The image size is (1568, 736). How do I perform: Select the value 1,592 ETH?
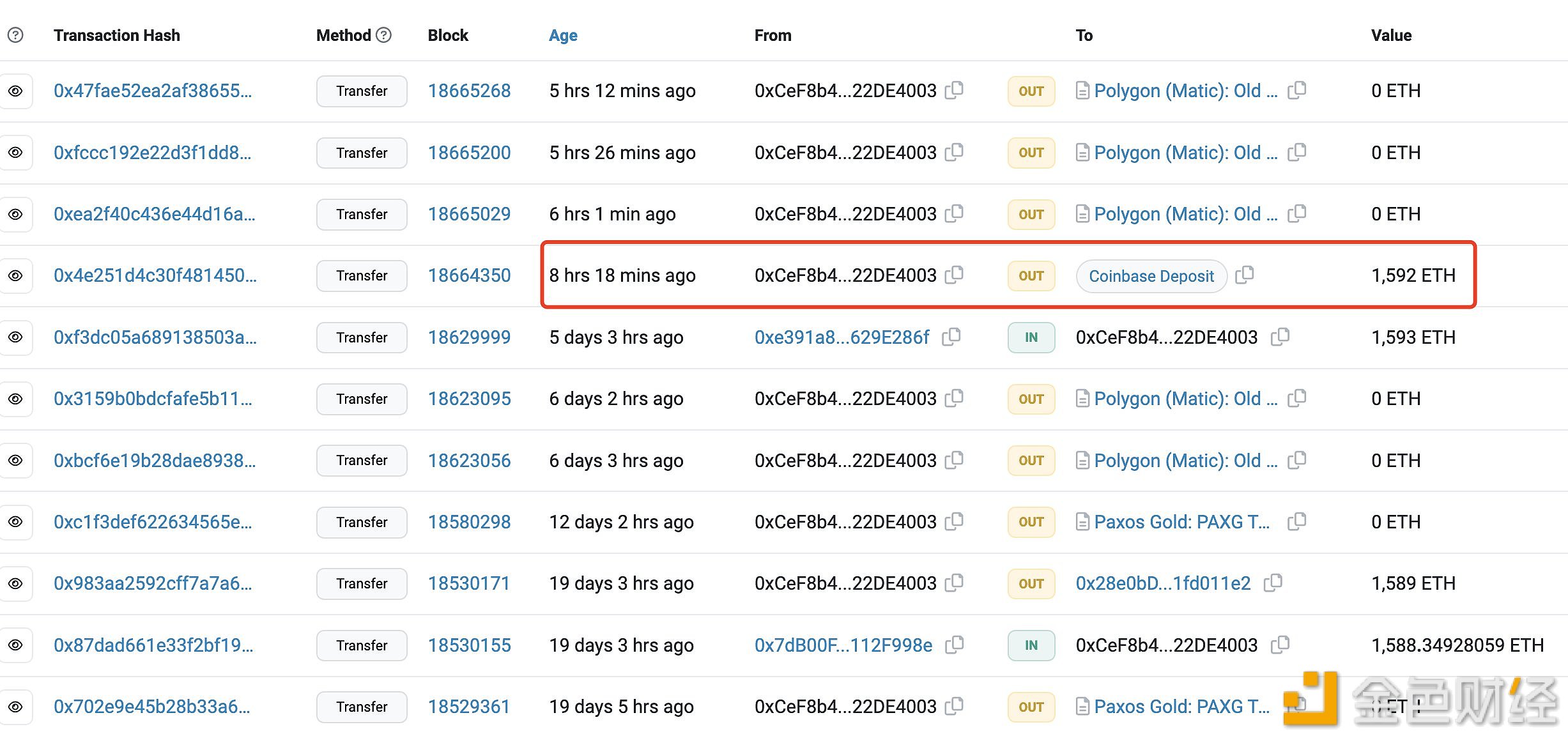click(x=1413, y=275)
